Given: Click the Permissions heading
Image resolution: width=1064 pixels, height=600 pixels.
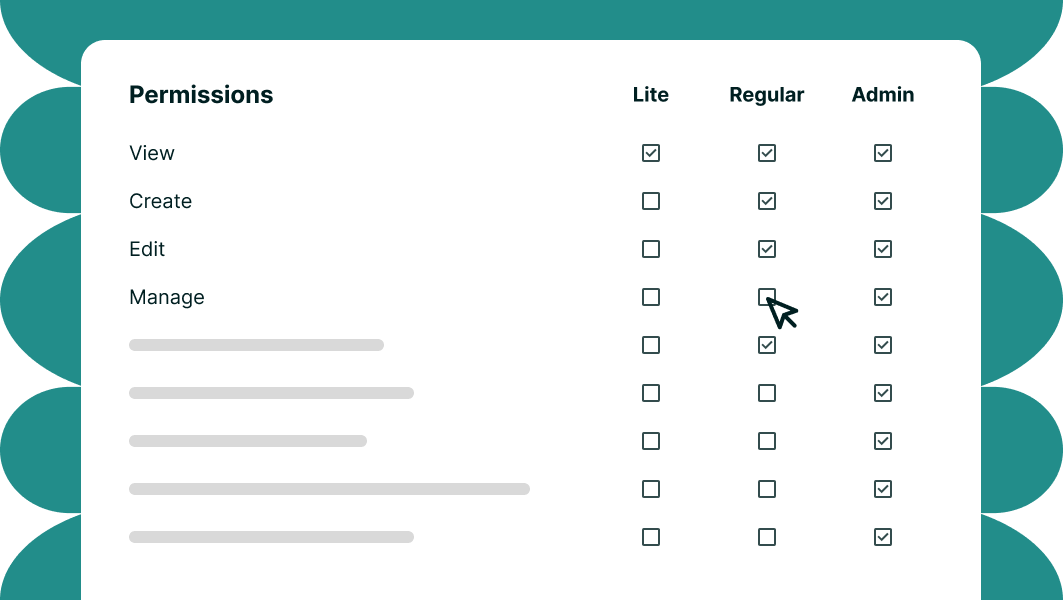Looking at the screenshot, I should click(200, 95).
